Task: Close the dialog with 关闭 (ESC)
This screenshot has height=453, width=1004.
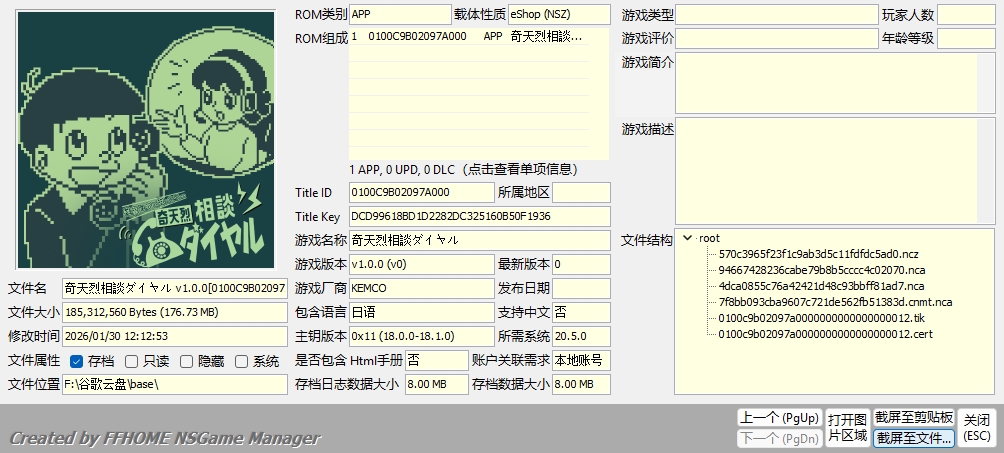Action: tap(977, 428)
